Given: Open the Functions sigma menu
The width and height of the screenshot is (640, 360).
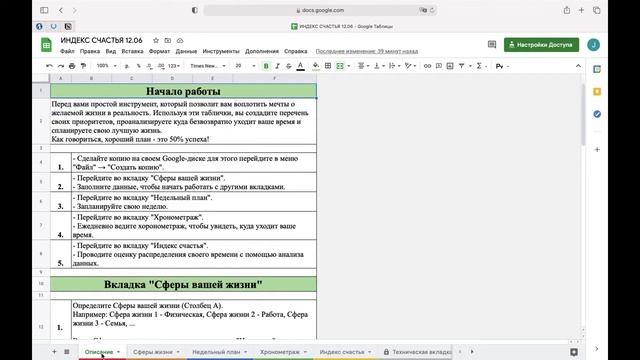Looking at the screenshot, I should [481, 66].
